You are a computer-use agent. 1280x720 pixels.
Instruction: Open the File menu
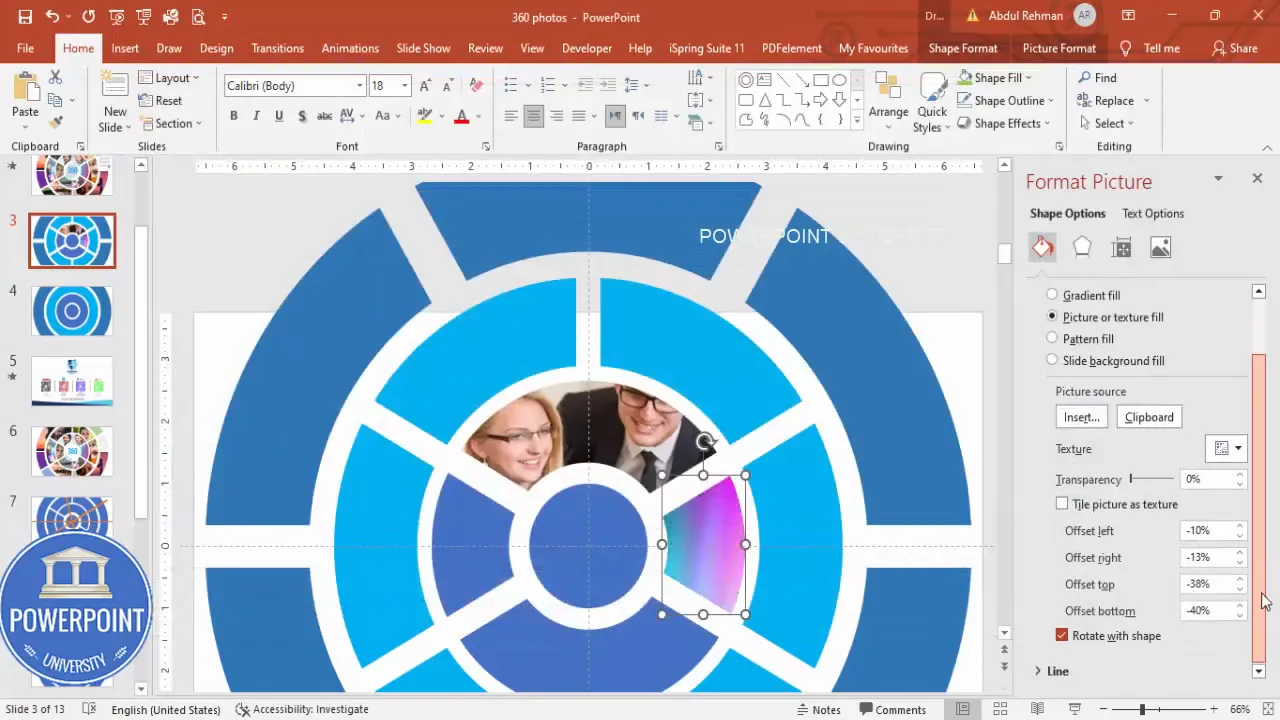coord(25,48)
